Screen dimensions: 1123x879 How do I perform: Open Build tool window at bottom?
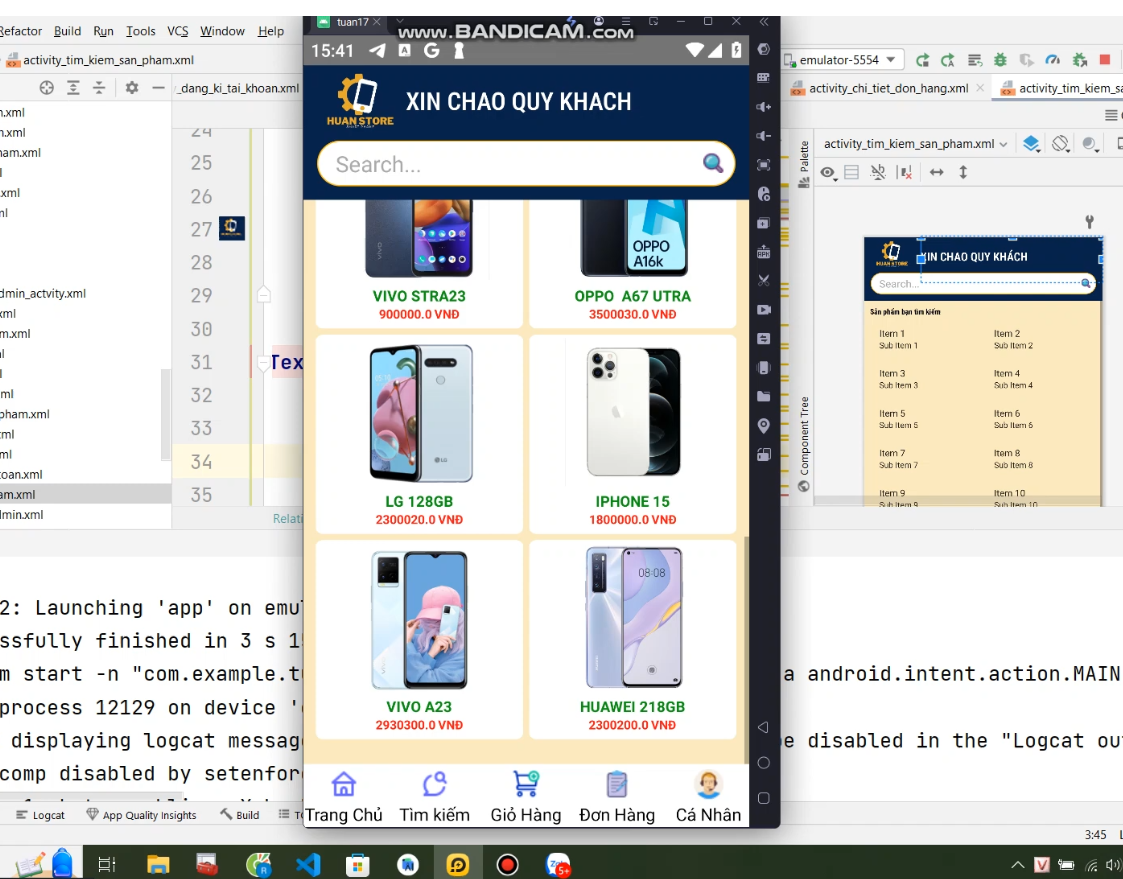240,815
